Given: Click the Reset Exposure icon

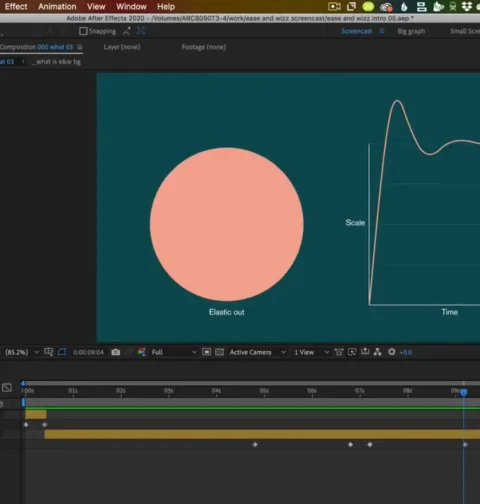Looking at the screenshot, I should [392, 352].
